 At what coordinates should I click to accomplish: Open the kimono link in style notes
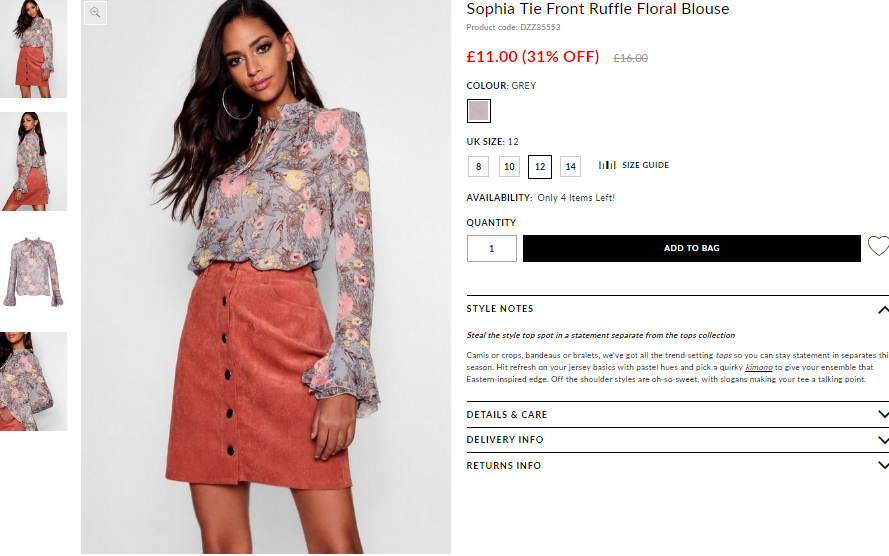click(x=759, y=367)
